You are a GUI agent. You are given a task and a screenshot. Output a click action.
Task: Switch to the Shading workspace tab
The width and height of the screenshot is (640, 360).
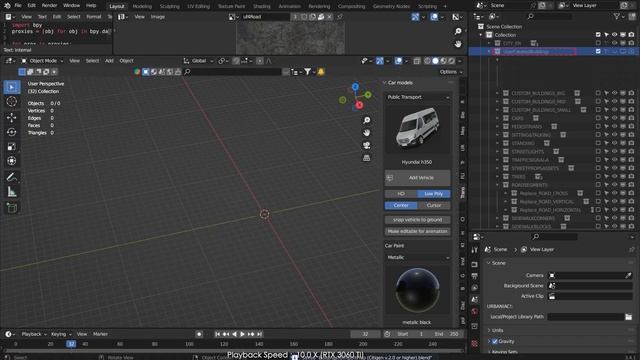tap(262, 6)
